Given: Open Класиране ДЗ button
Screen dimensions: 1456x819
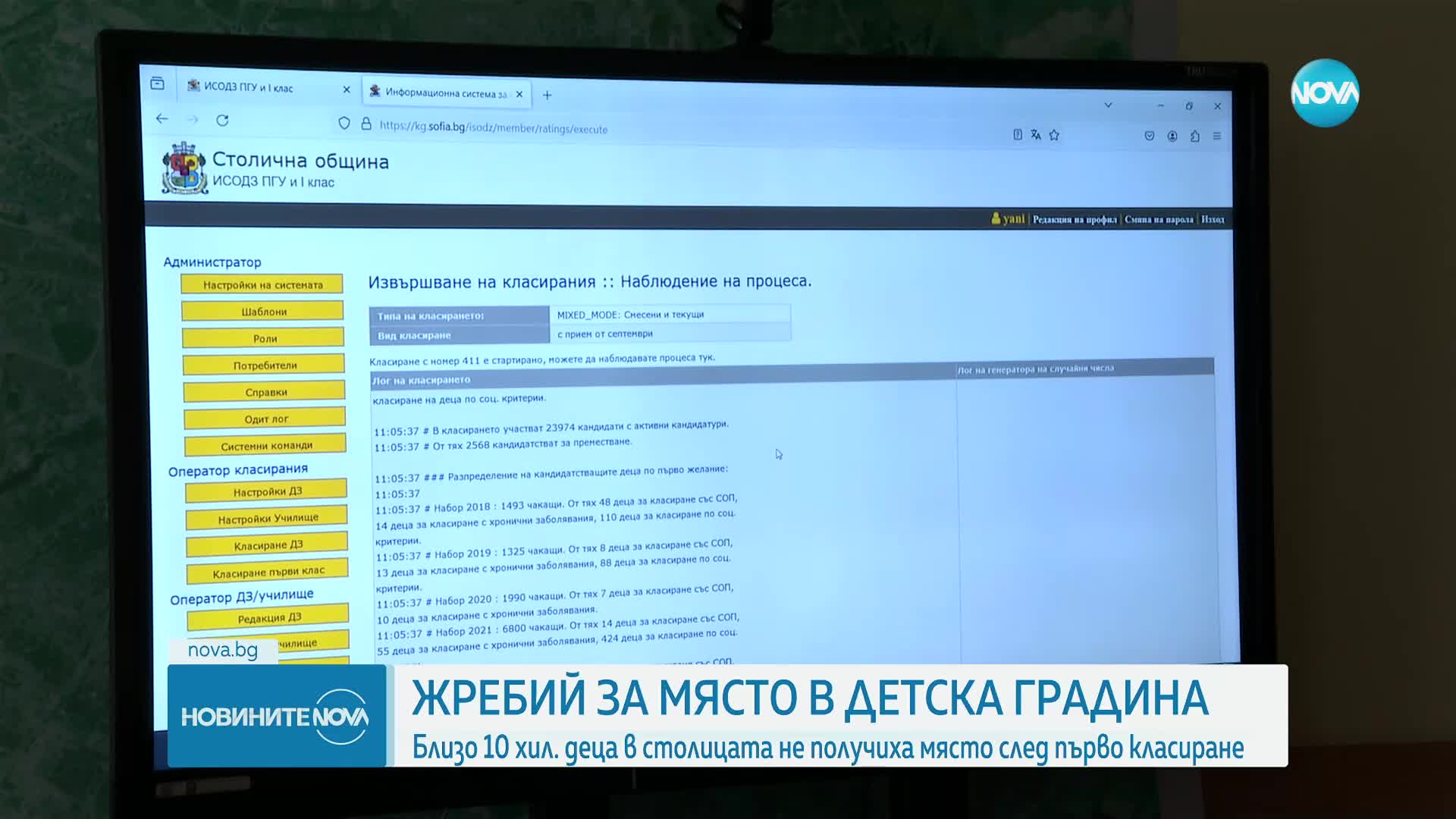Looking at the screenshot, I should (268, 544).
